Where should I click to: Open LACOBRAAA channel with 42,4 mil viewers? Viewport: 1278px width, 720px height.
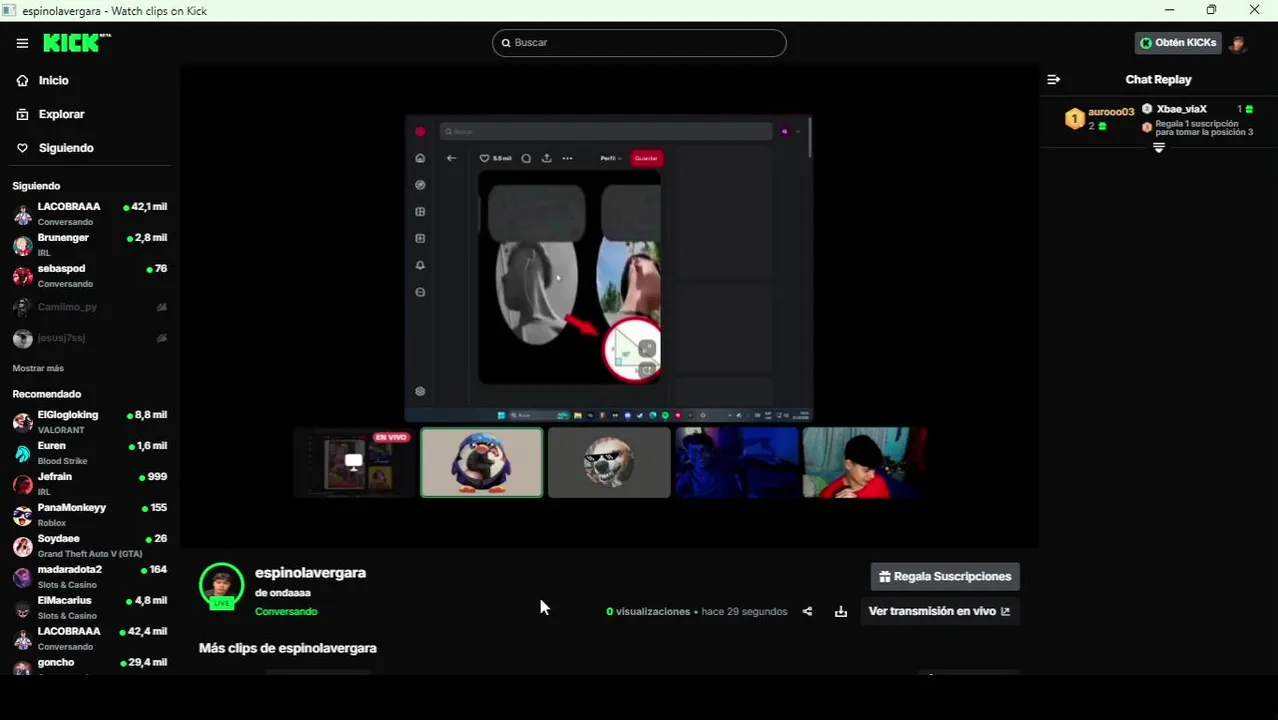tap(90, 639)
